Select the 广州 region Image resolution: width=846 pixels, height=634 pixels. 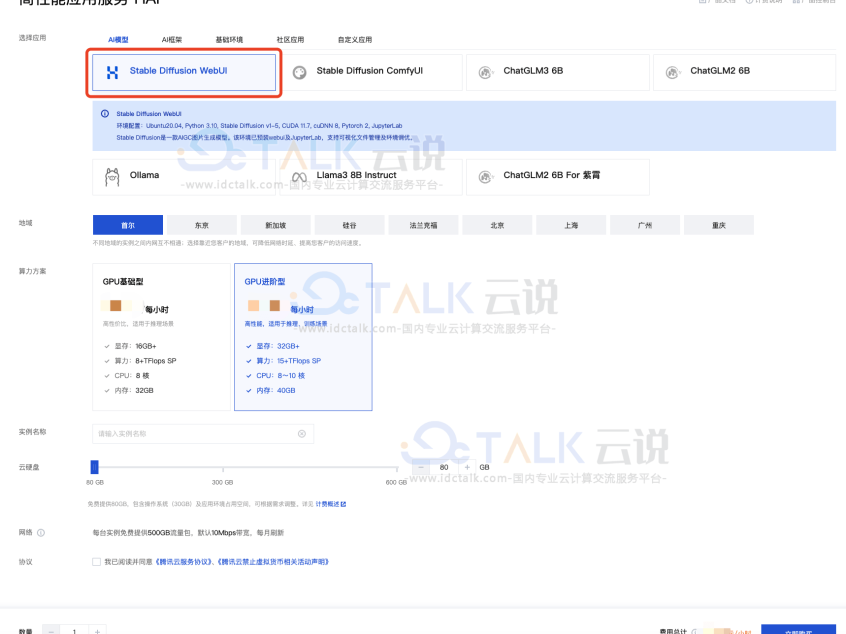coord(645,225)
